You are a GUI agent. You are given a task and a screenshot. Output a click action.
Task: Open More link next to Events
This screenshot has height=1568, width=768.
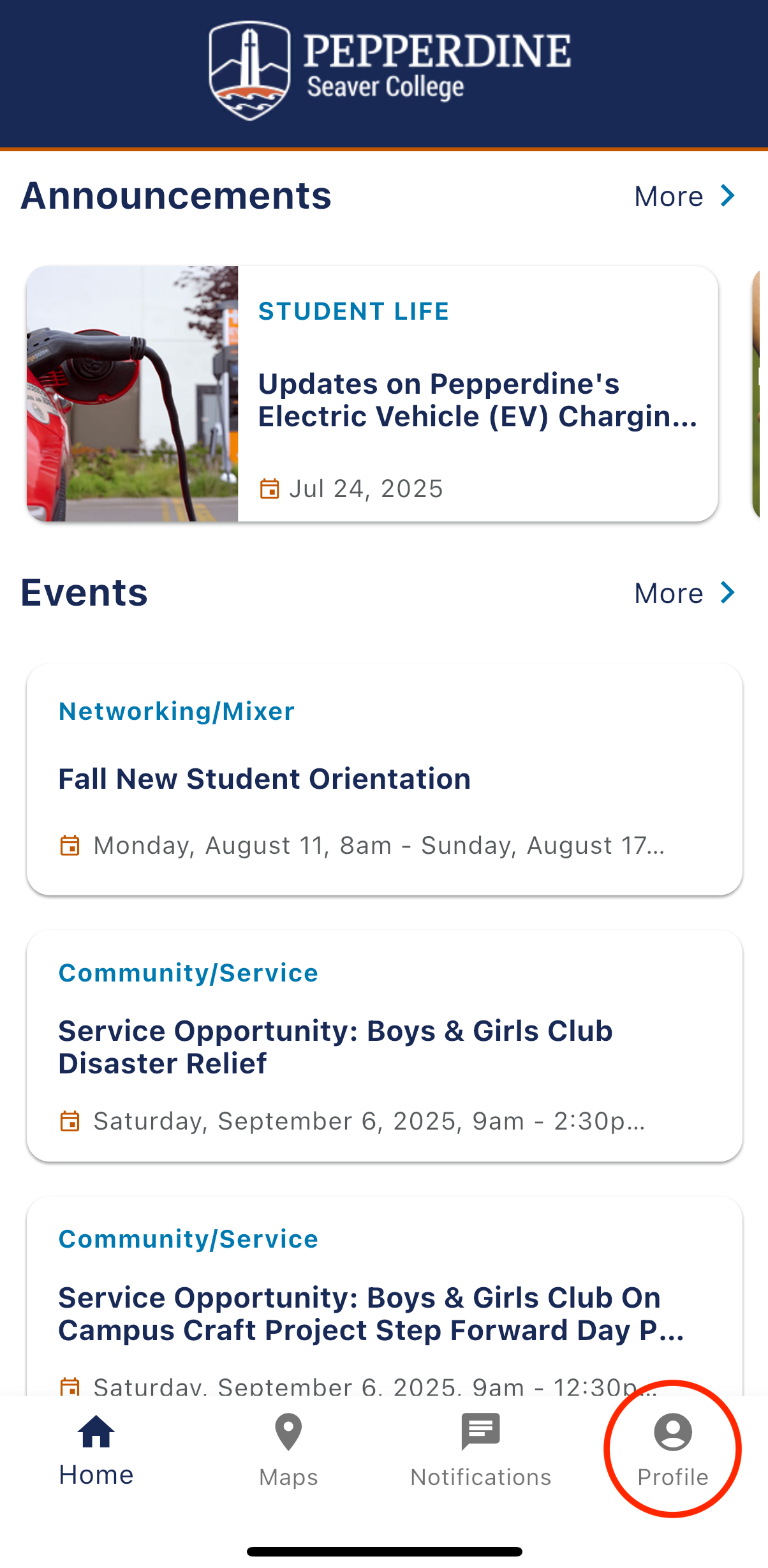(x=668, y=594)
